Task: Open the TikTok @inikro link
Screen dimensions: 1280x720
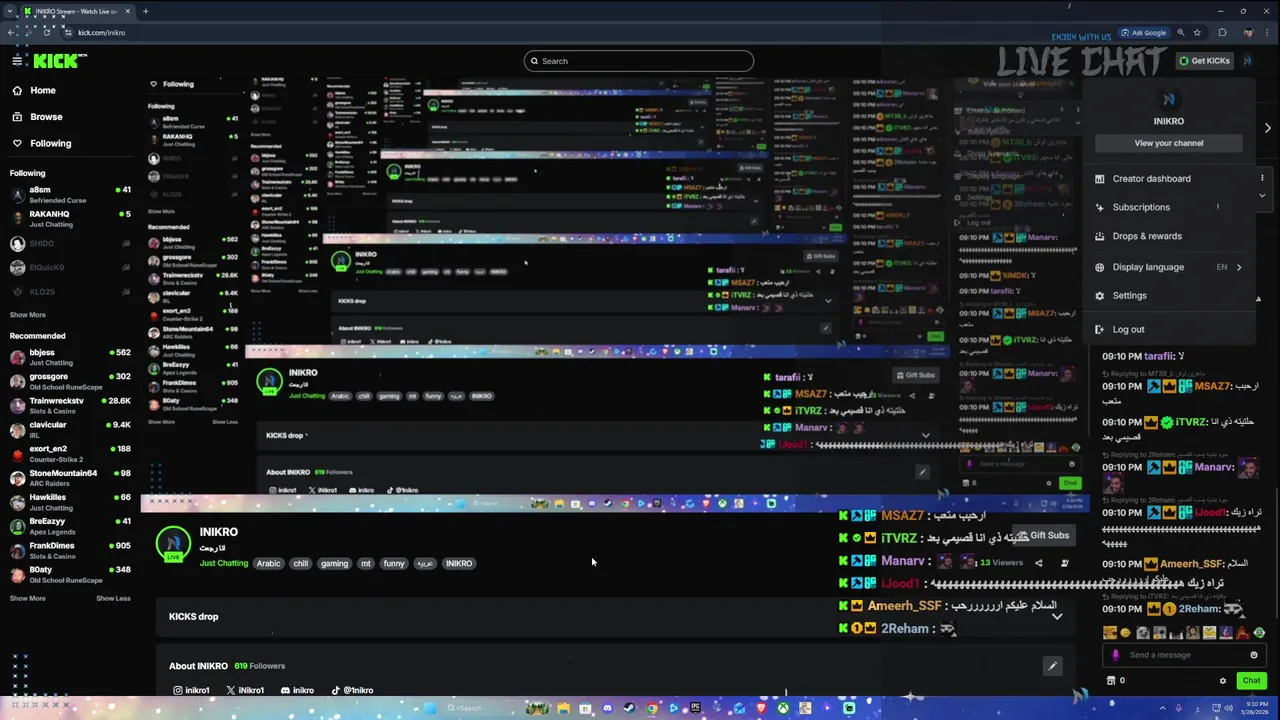Action: click(352, 690)
